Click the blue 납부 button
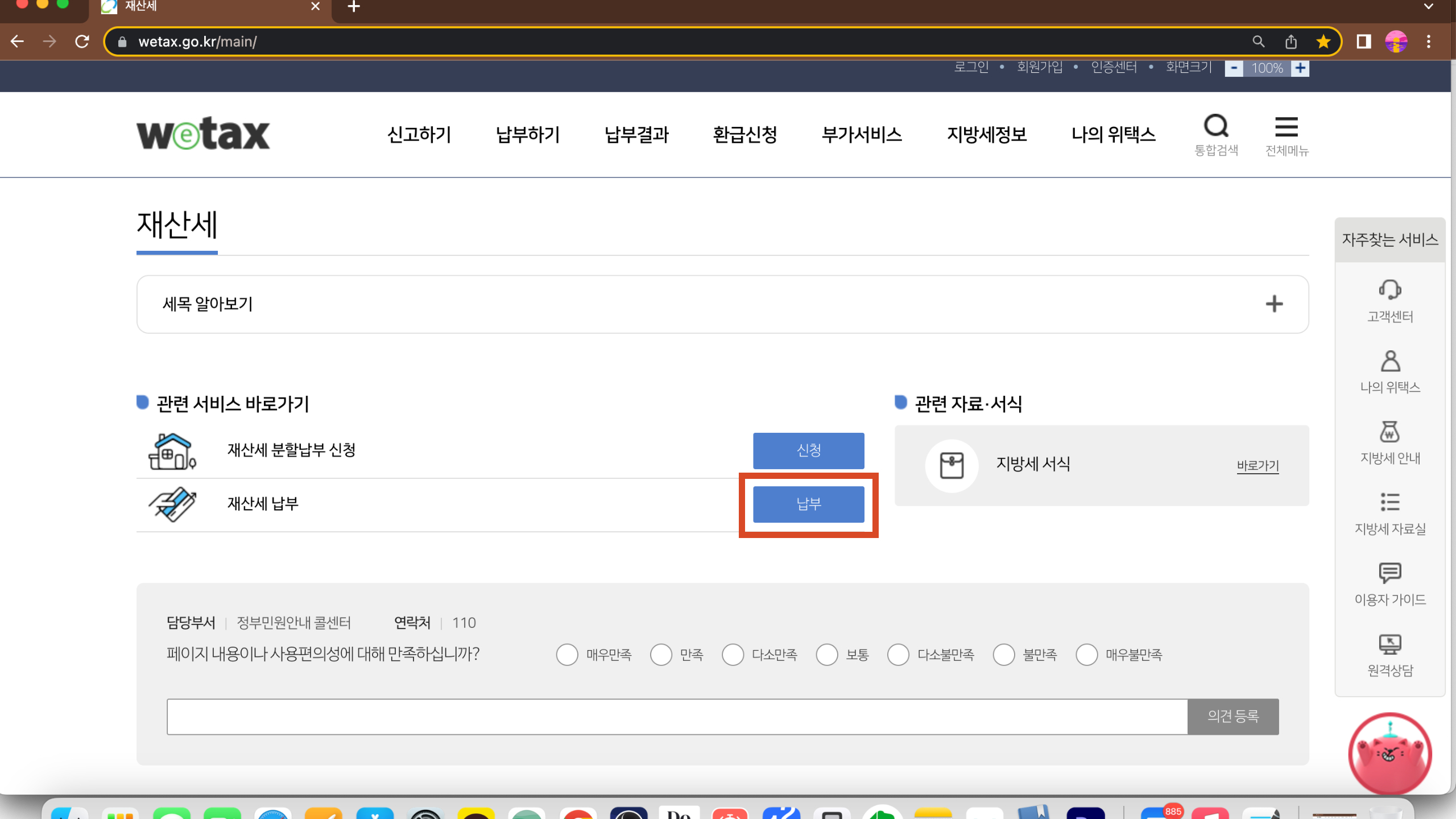The height and width of the screenshot is (819, 1456). 808,504
